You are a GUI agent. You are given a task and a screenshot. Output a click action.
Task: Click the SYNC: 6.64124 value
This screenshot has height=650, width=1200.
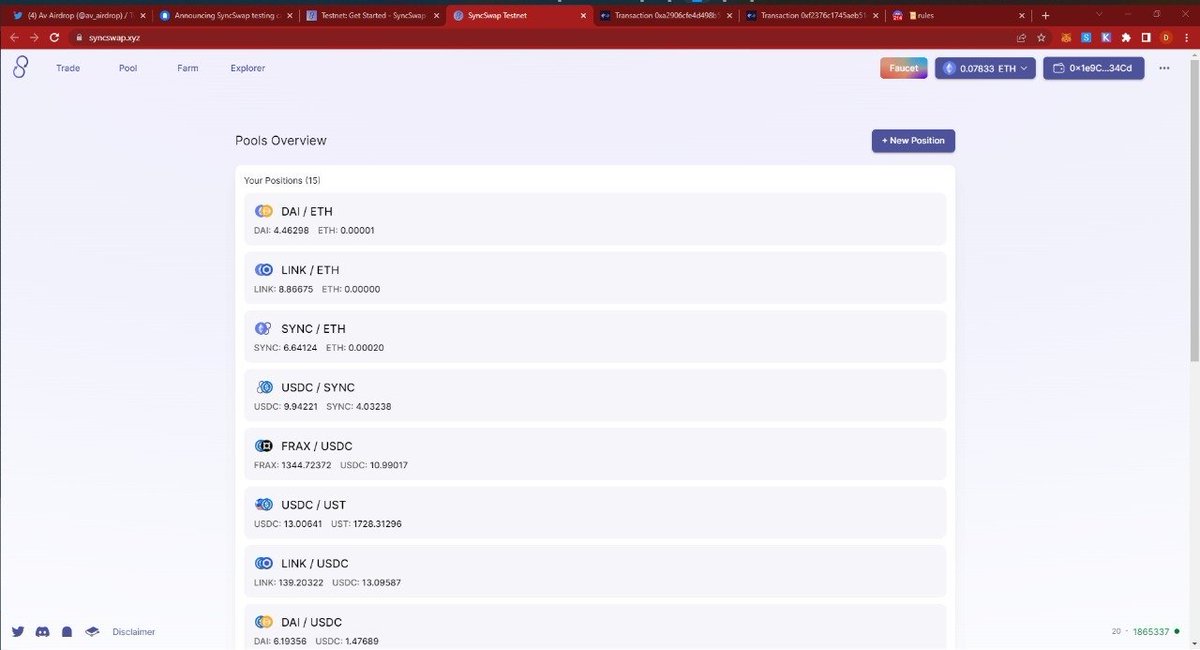tap(286, 348)
